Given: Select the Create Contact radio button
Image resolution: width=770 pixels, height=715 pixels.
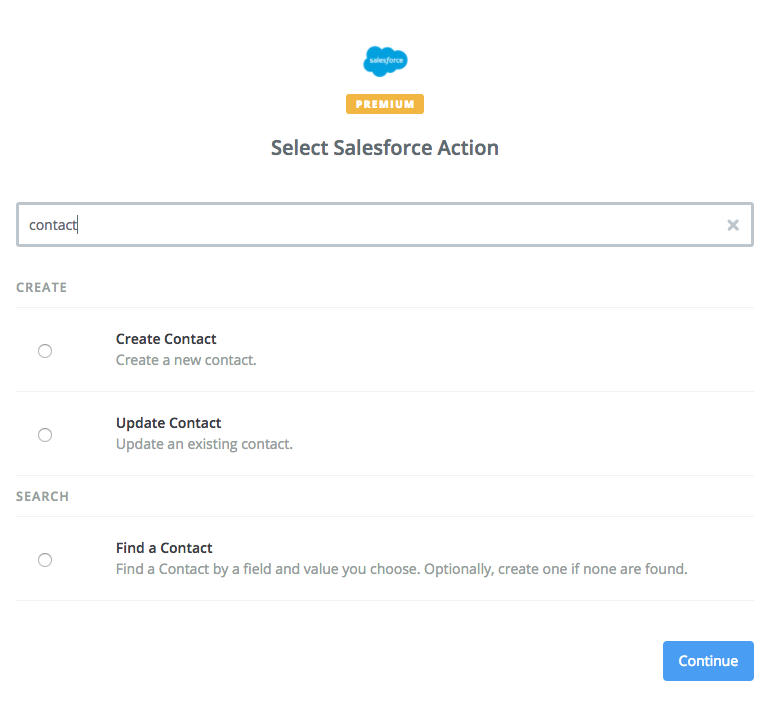Looking at the screenshot, I should (x=45, y=351).
